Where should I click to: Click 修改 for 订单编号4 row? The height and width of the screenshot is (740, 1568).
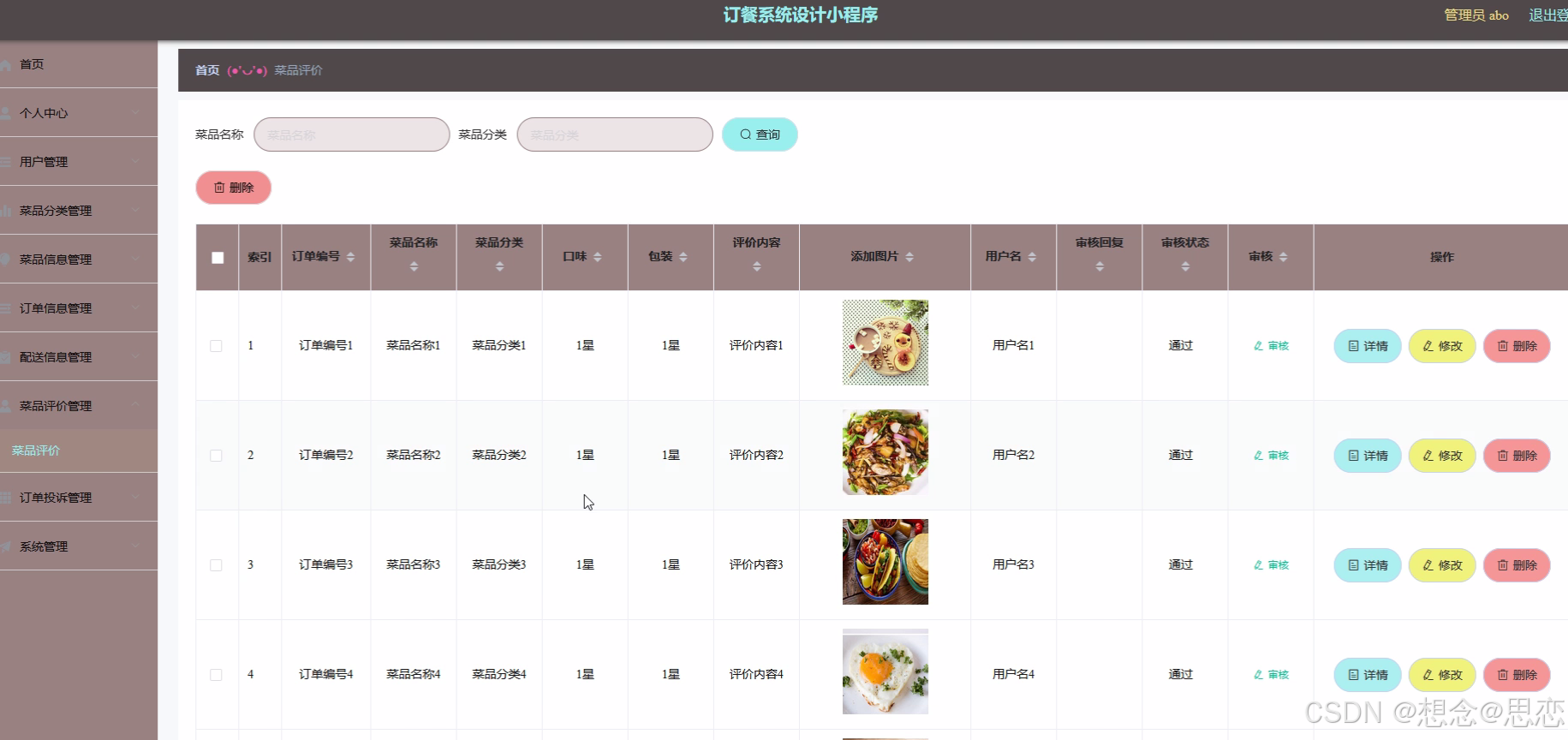pos(1442,675)
